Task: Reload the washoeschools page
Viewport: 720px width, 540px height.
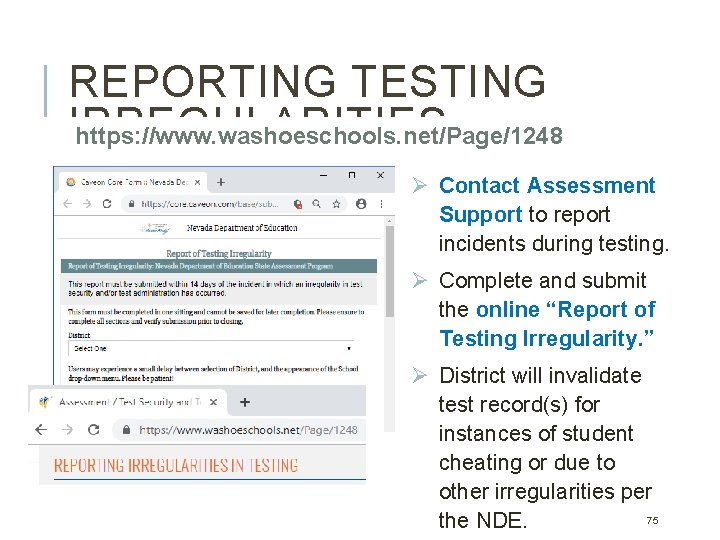Action: tap(94, 430)
